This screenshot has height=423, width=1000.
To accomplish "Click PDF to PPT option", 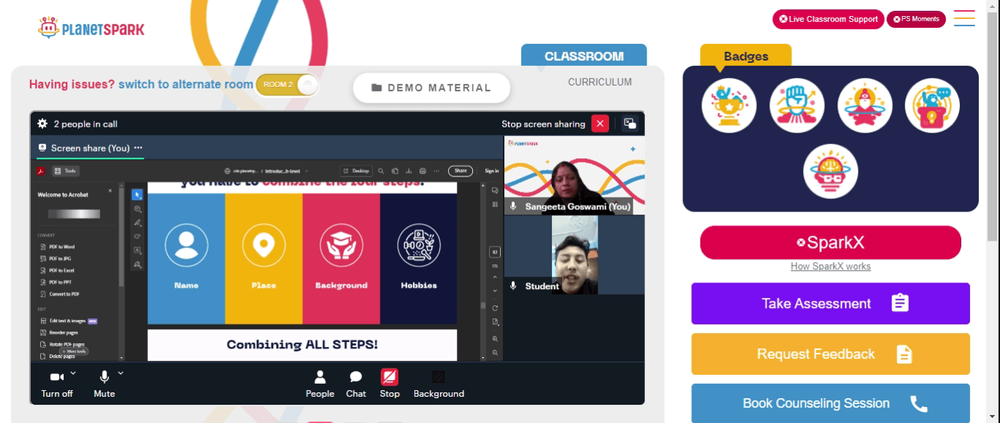I will 55,282.
